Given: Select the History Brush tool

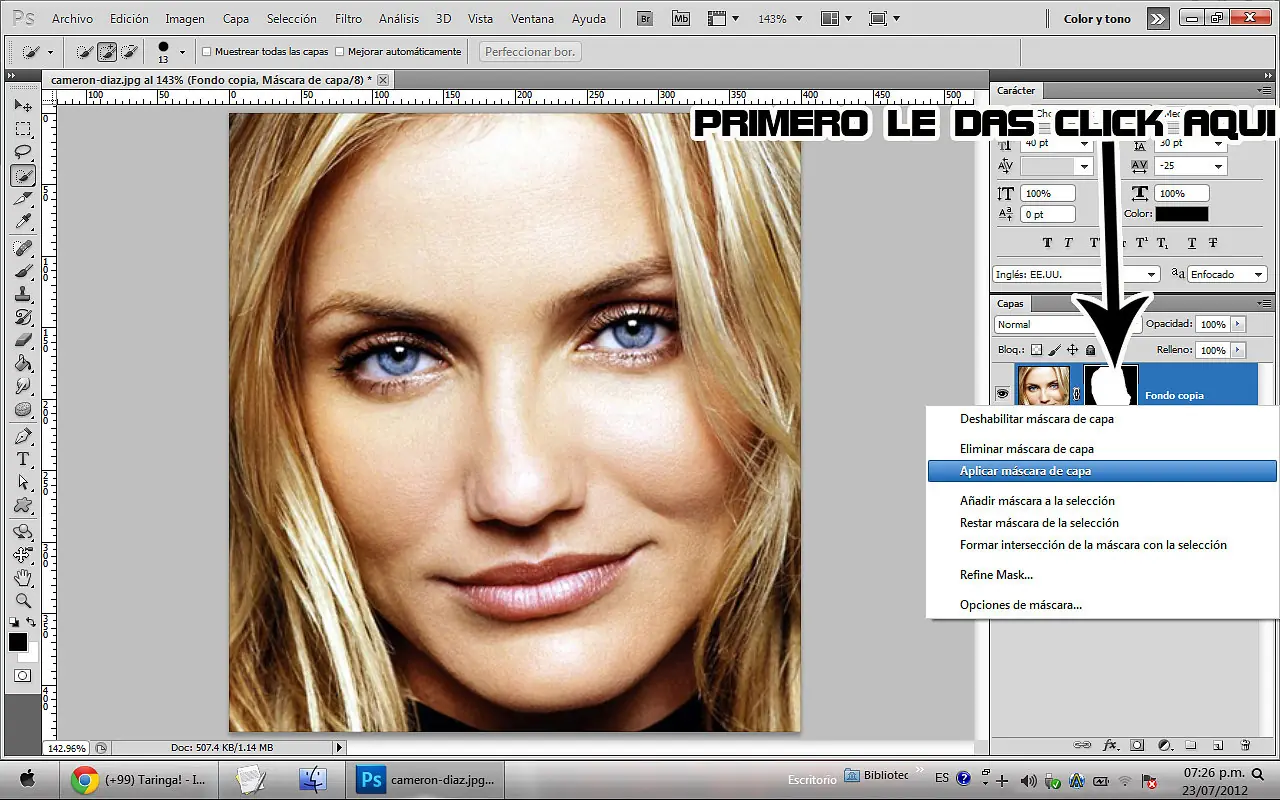Looking at the screenshot, I should click(23, 317).
